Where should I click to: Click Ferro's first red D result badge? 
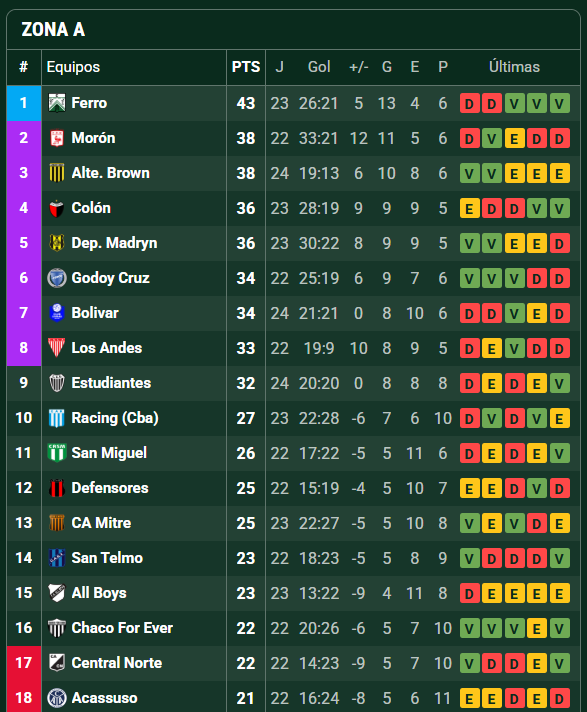pos(469,104)
